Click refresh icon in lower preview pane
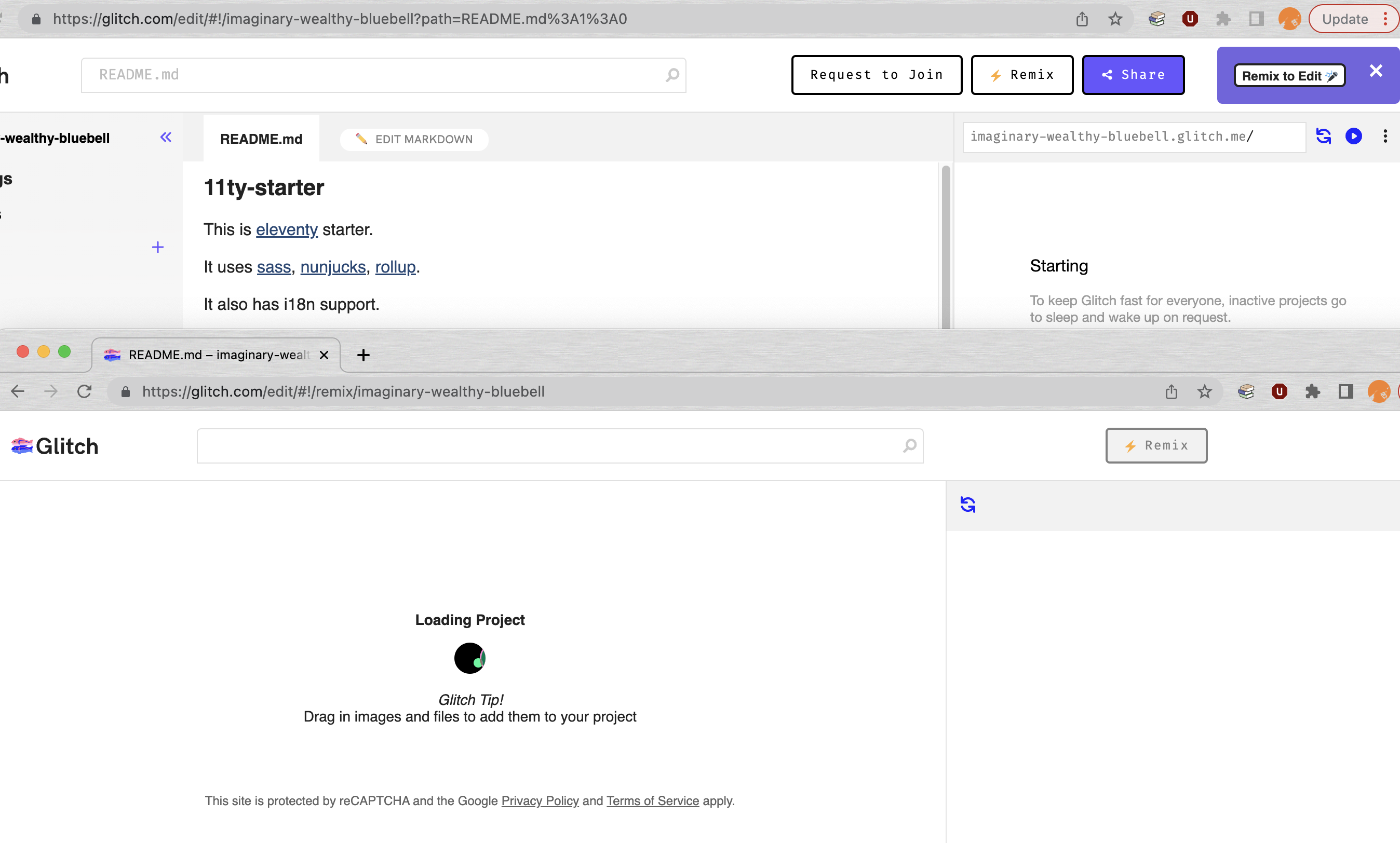The height and width of the screenshot is (843, 1400). point(967,505)
